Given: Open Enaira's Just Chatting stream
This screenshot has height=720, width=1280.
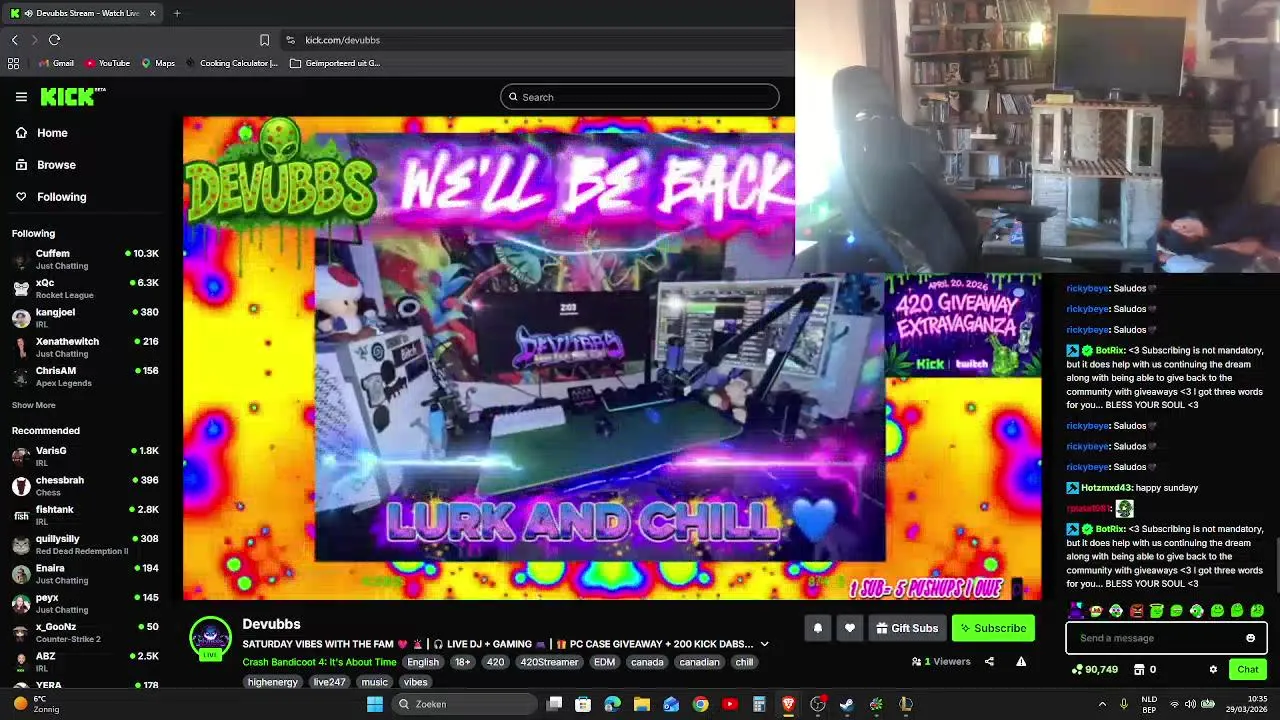Looking at the screenshot, I should click(x=85, y=574).
